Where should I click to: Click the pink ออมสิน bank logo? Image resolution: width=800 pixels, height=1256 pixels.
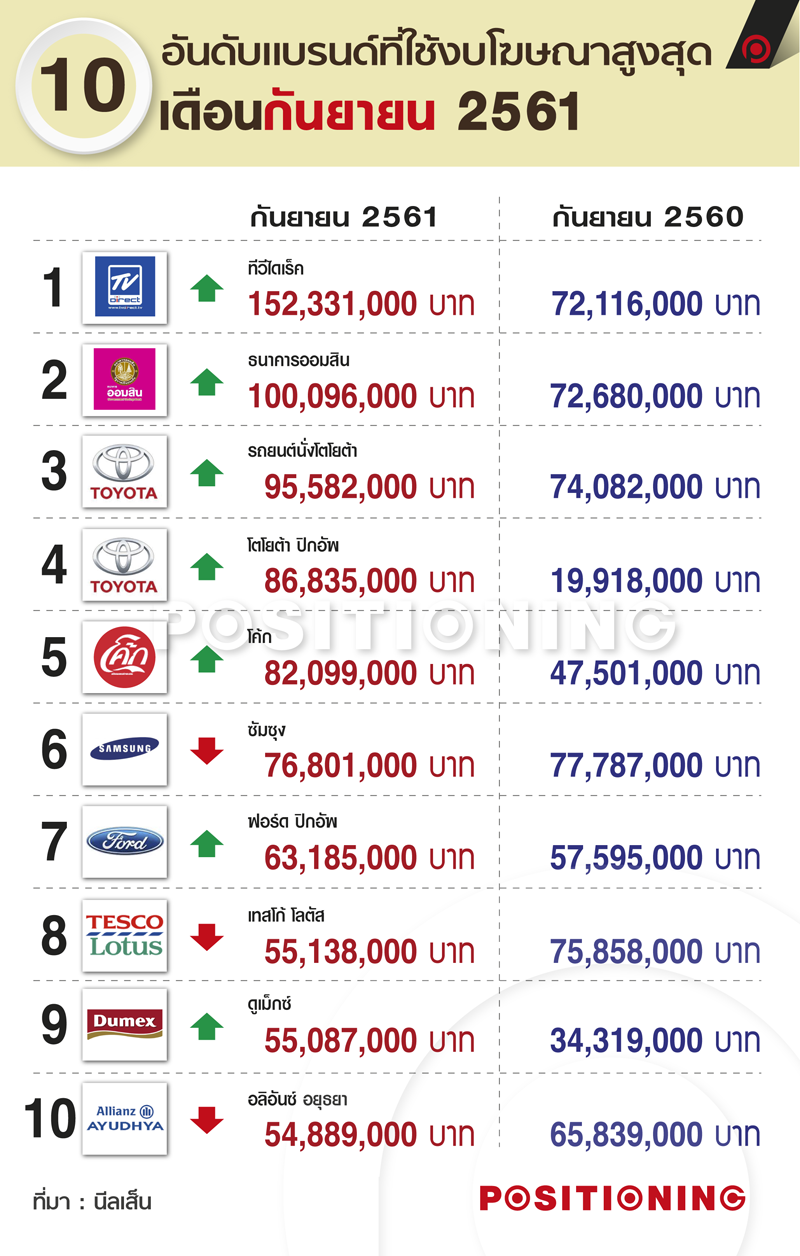click(x=125, y=380)
